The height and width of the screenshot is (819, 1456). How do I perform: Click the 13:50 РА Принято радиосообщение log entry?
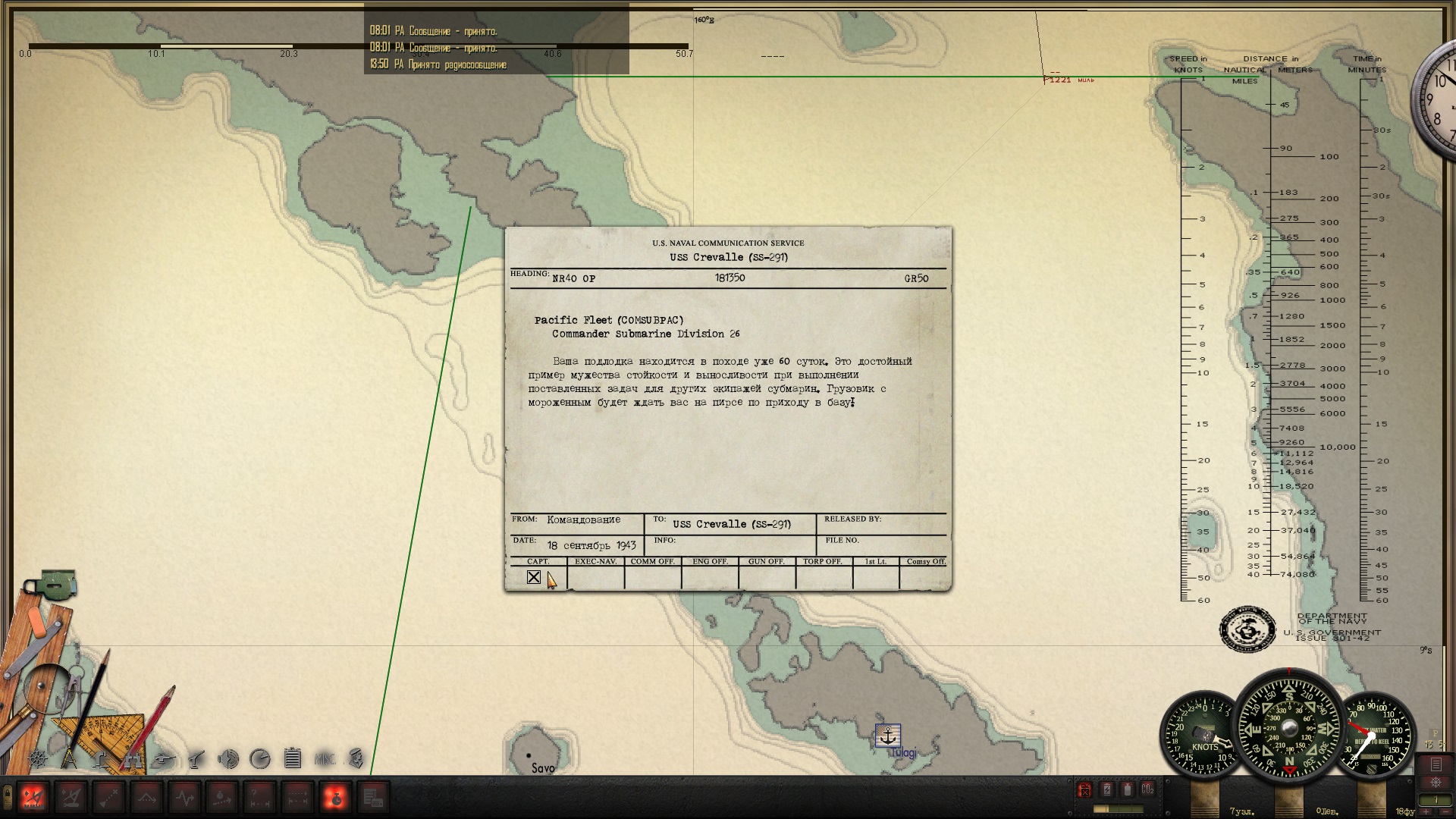click(x=438, y=64)
